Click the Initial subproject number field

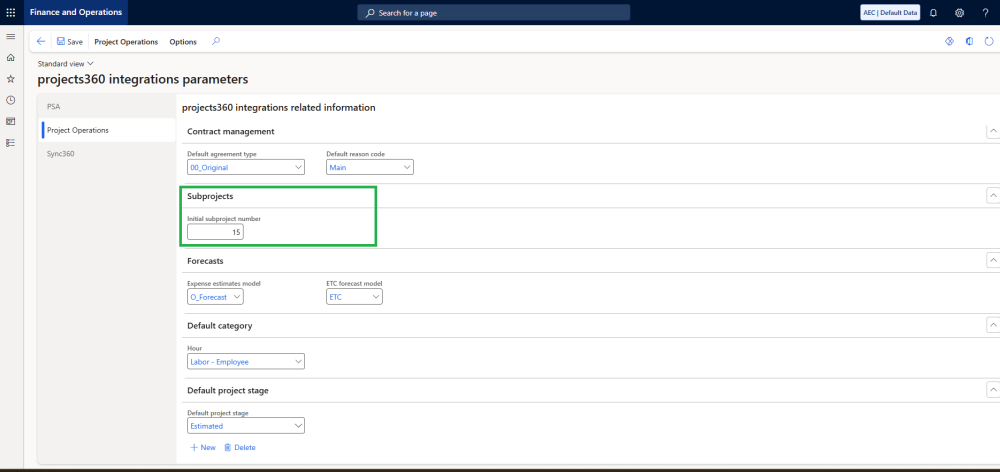[x=215, y=233]
